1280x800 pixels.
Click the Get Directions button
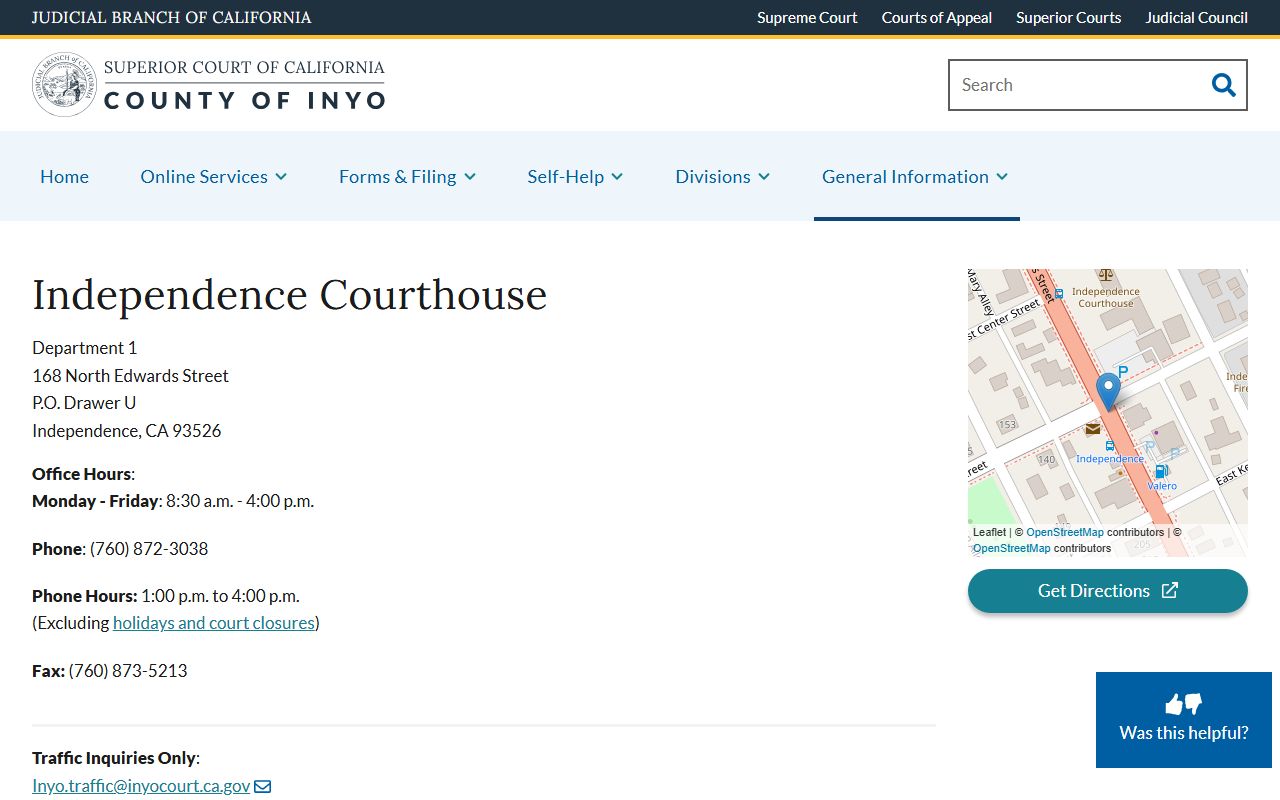coord(1108,591)
